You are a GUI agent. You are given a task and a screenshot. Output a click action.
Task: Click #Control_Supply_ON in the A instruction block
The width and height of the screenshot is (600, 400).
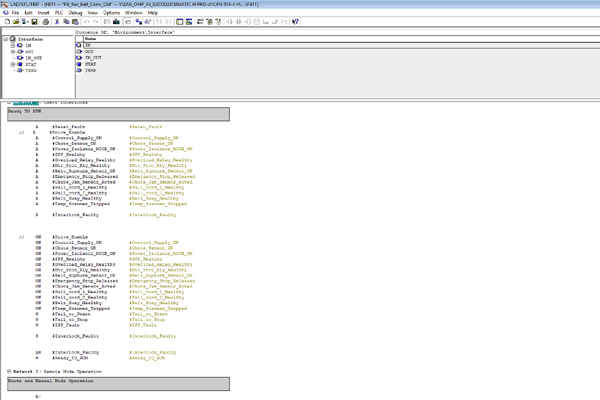[77, 138]
